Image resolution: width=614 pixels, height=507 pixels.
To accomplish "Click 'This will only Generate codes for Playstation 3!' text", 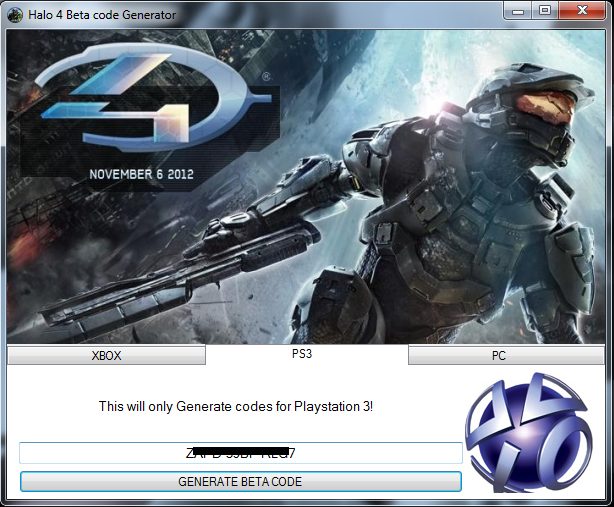I will point(235,406).
